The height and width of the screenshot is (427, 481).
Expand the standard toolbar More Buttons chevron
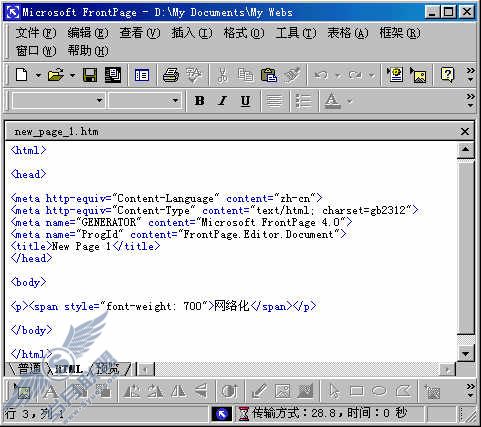tap(470, 74)
